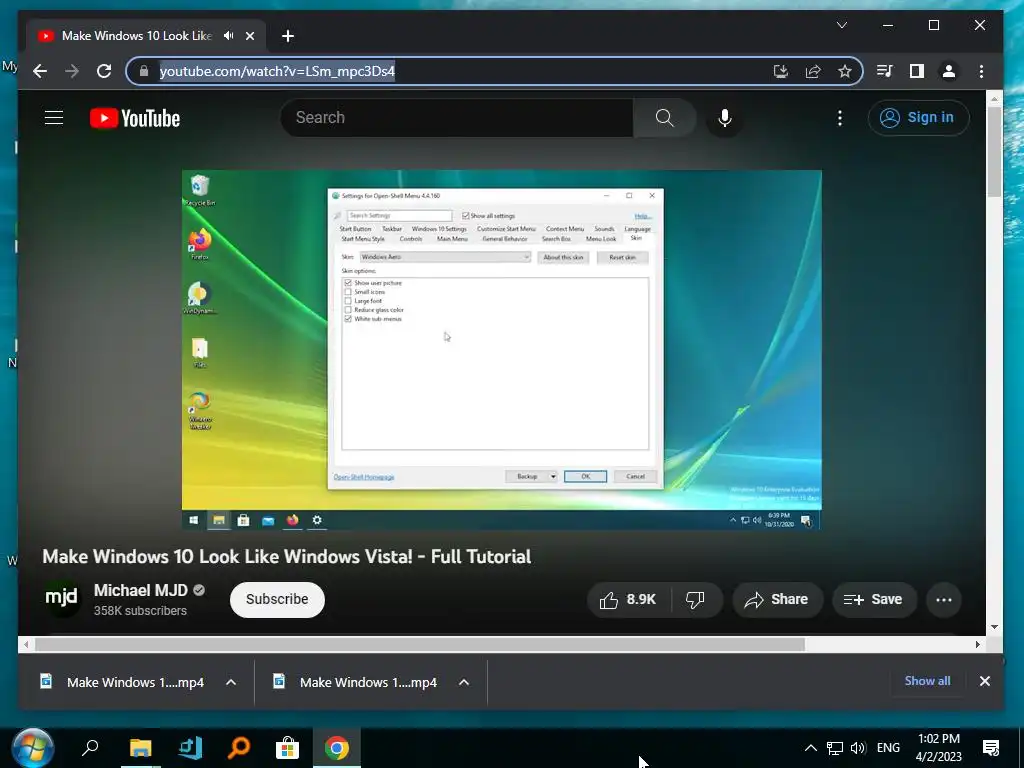Screen dimensions: 1024x768
Task: Click the YouTube Search field
Action: pos(457,118)
